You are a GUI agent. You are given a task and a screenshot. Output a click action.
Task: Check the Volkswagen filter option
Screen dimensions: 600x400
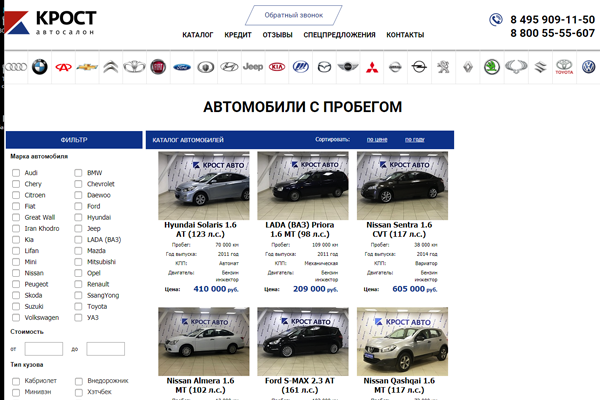(16, 317)
